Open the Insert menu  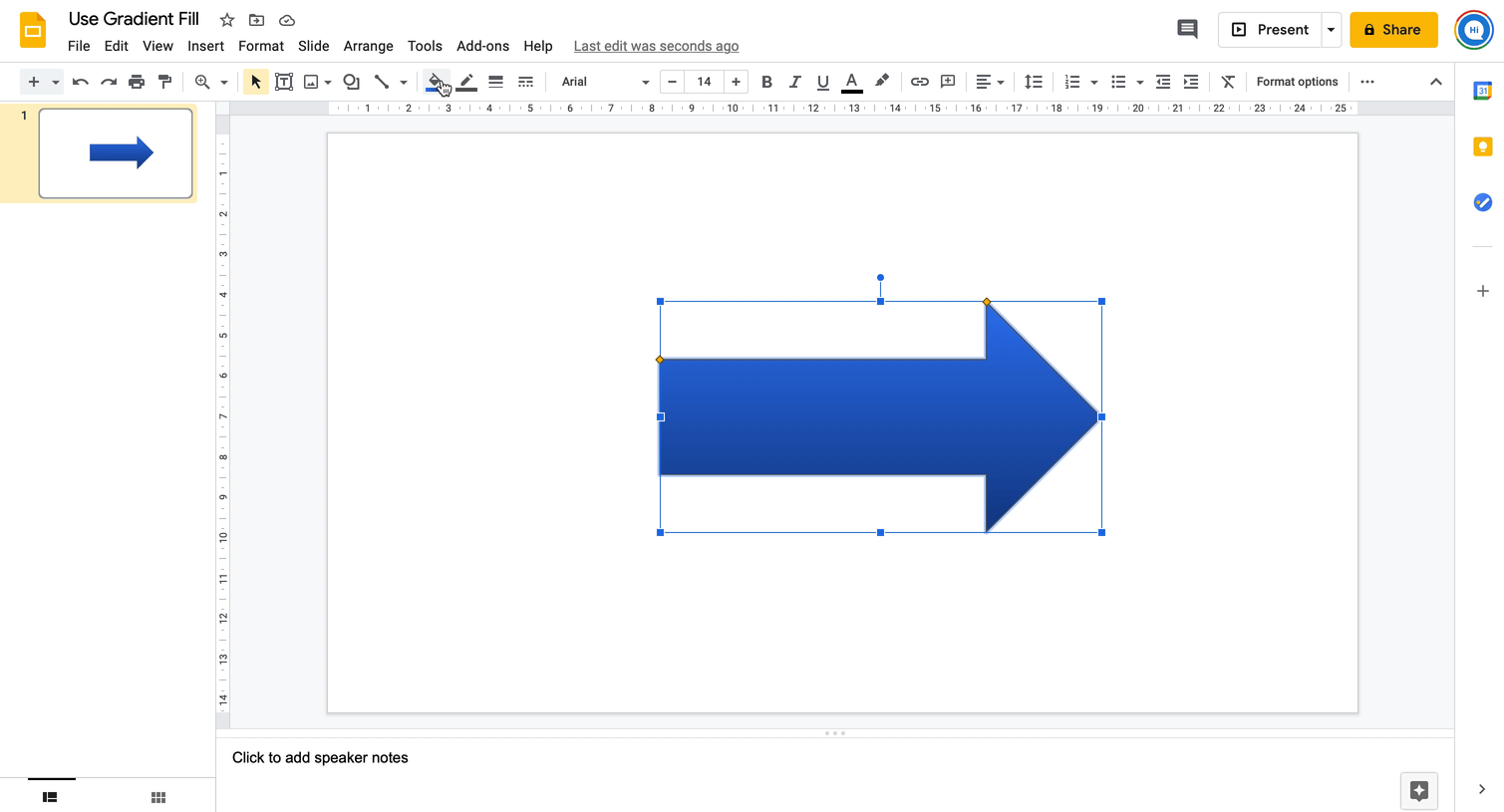205,46
